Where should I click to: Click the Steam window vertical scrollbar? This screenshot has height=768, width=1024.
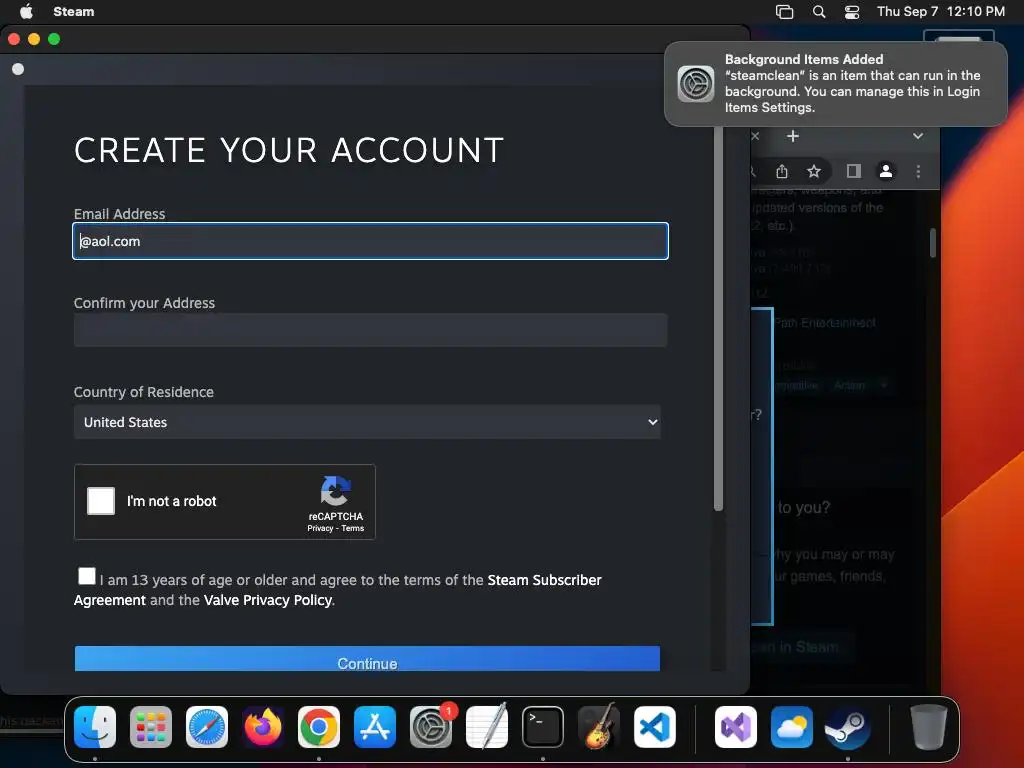pyautogui.click(x=718, y=318)
